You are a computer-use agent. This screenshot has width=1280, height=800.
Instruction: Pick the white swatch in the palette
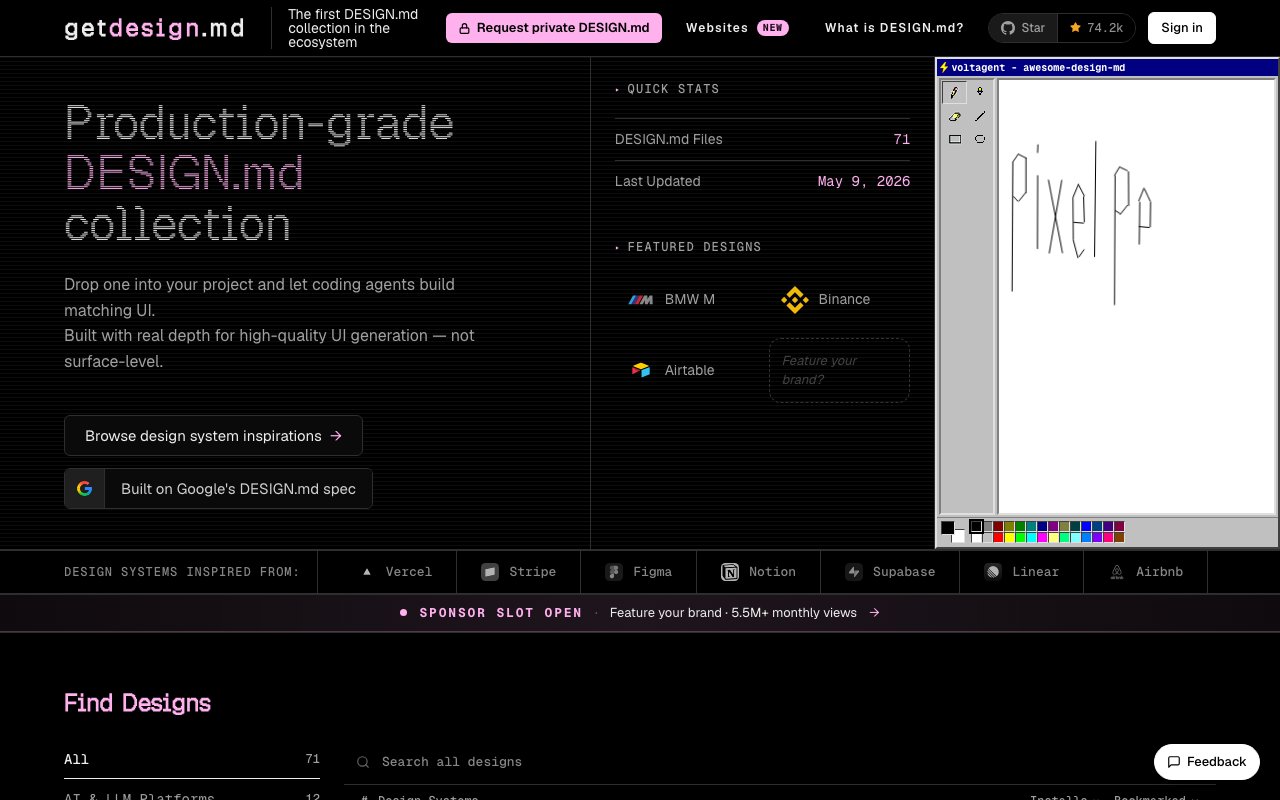(976, 538)
